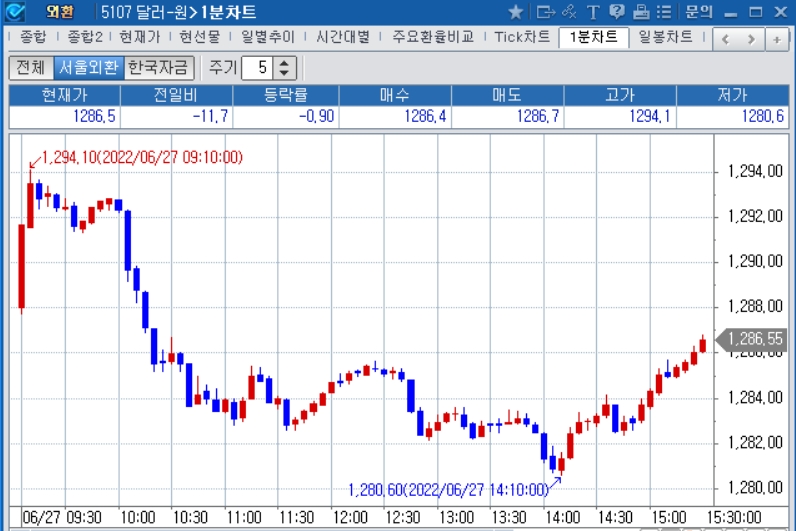Increase the 주기 period with up arrow
796x531 pixels.
point(285,62)
